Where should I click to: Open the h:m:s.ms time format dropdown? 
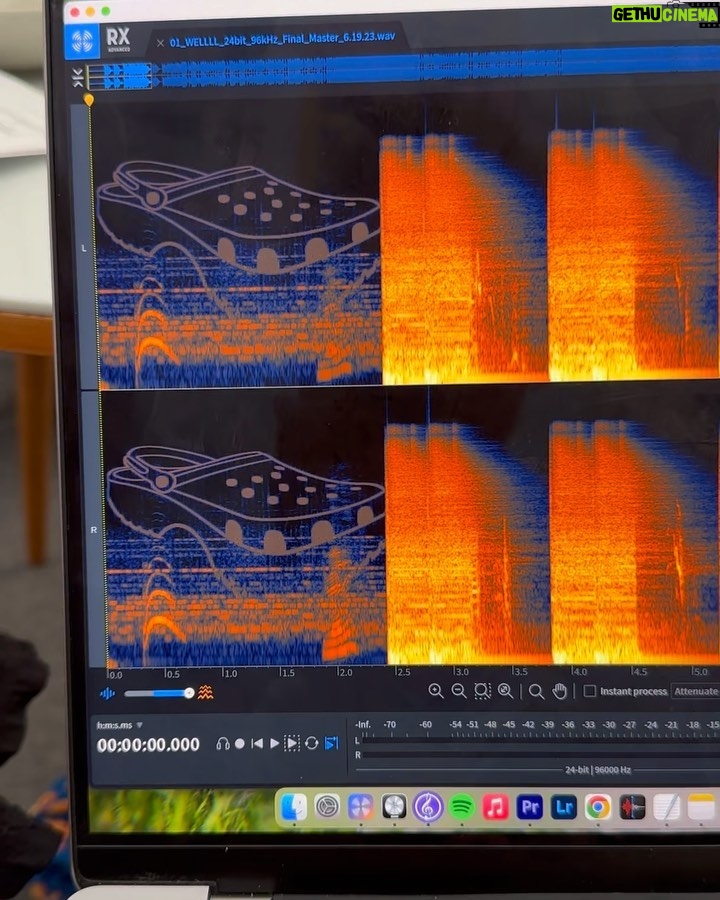119,725
